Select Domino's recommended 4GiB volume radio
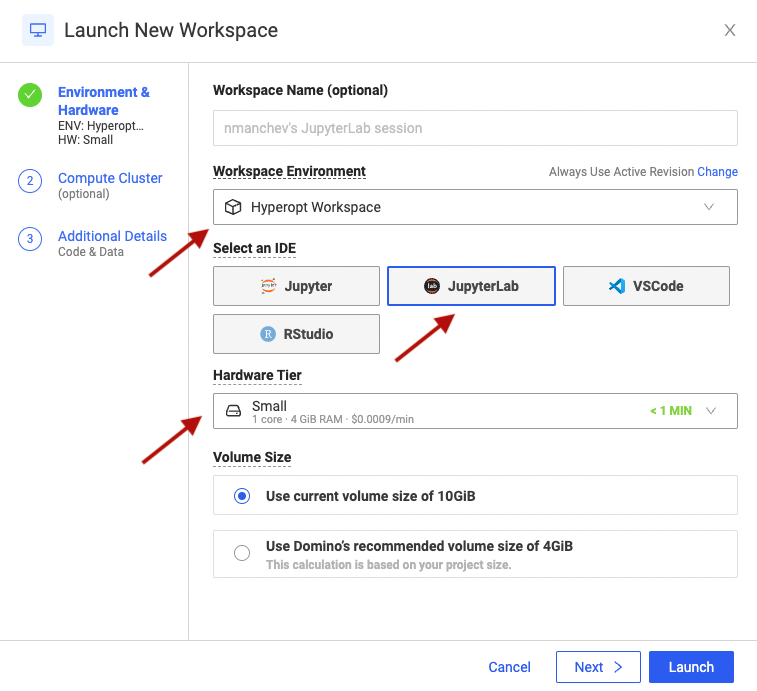 click(x=242, y=553)
